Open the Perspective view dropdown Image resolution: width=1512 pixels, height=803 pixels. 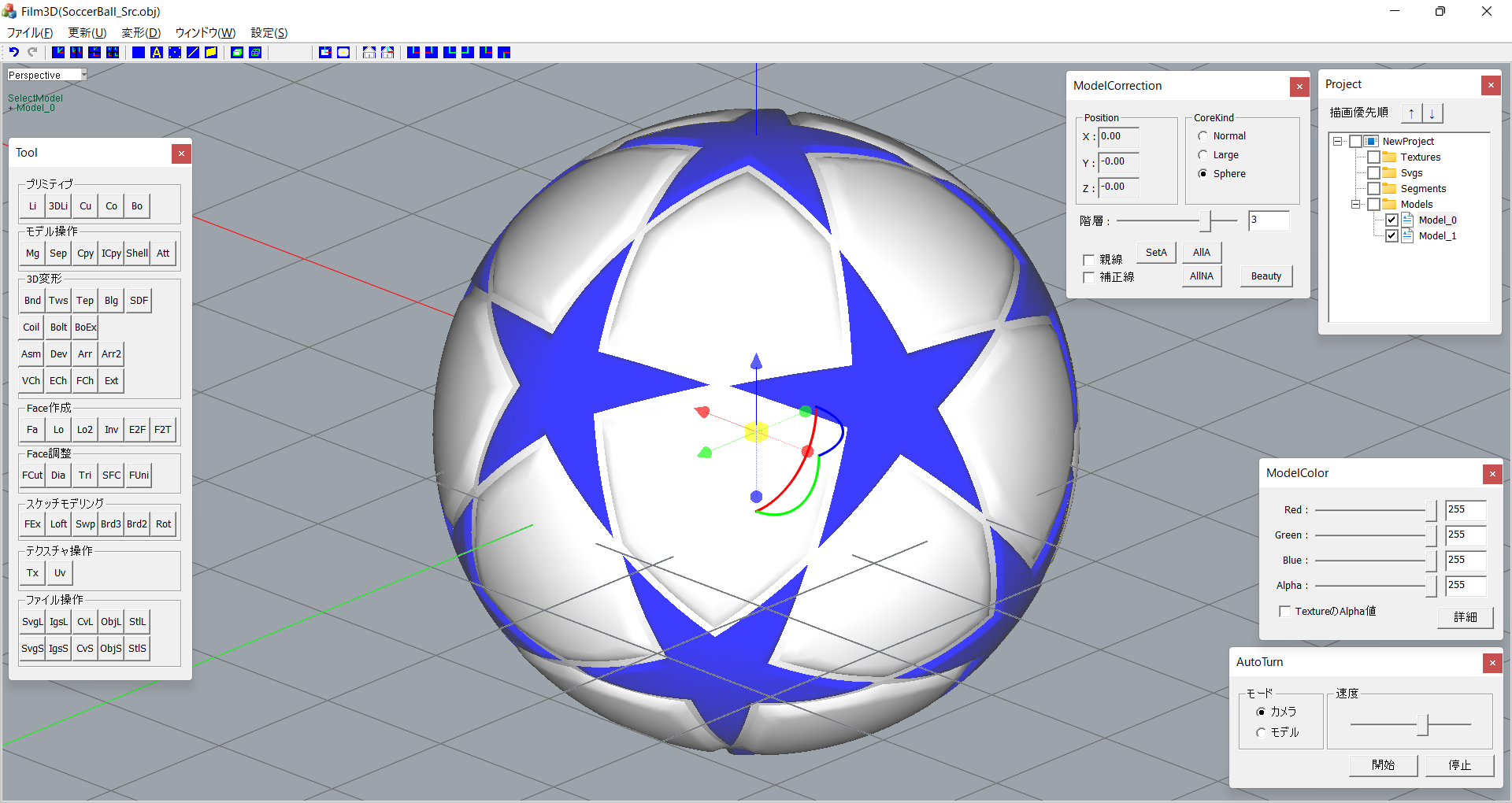(83, 75)
